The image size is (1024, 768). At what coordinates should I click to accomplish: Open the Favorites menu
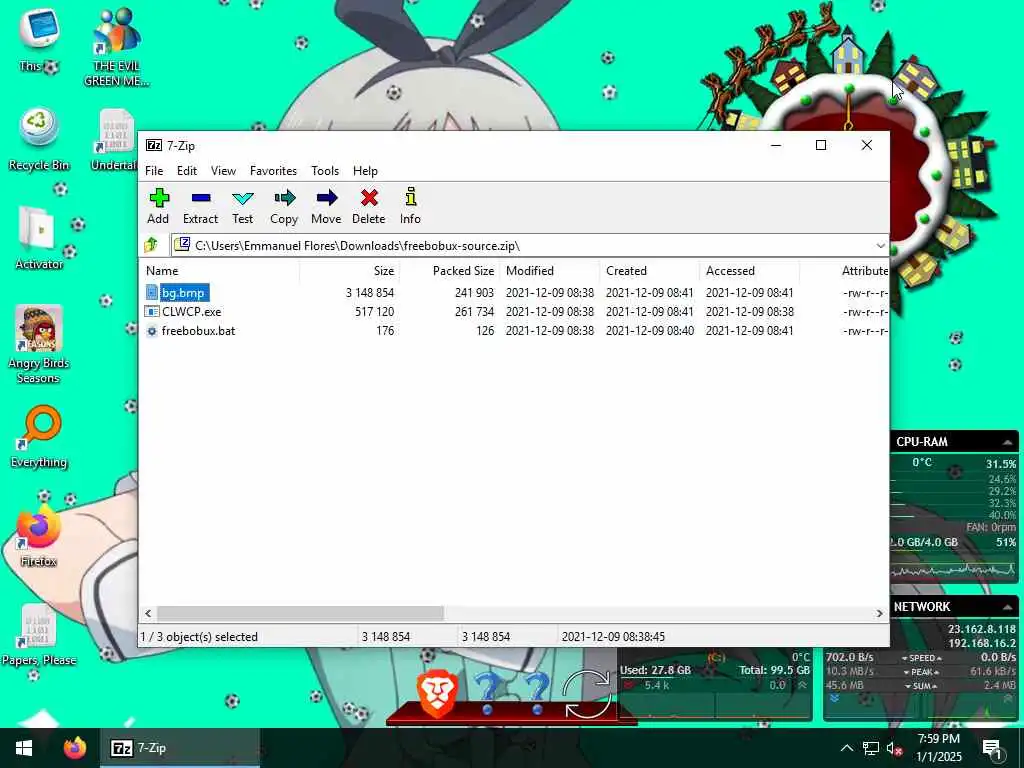tap(273, 170)
